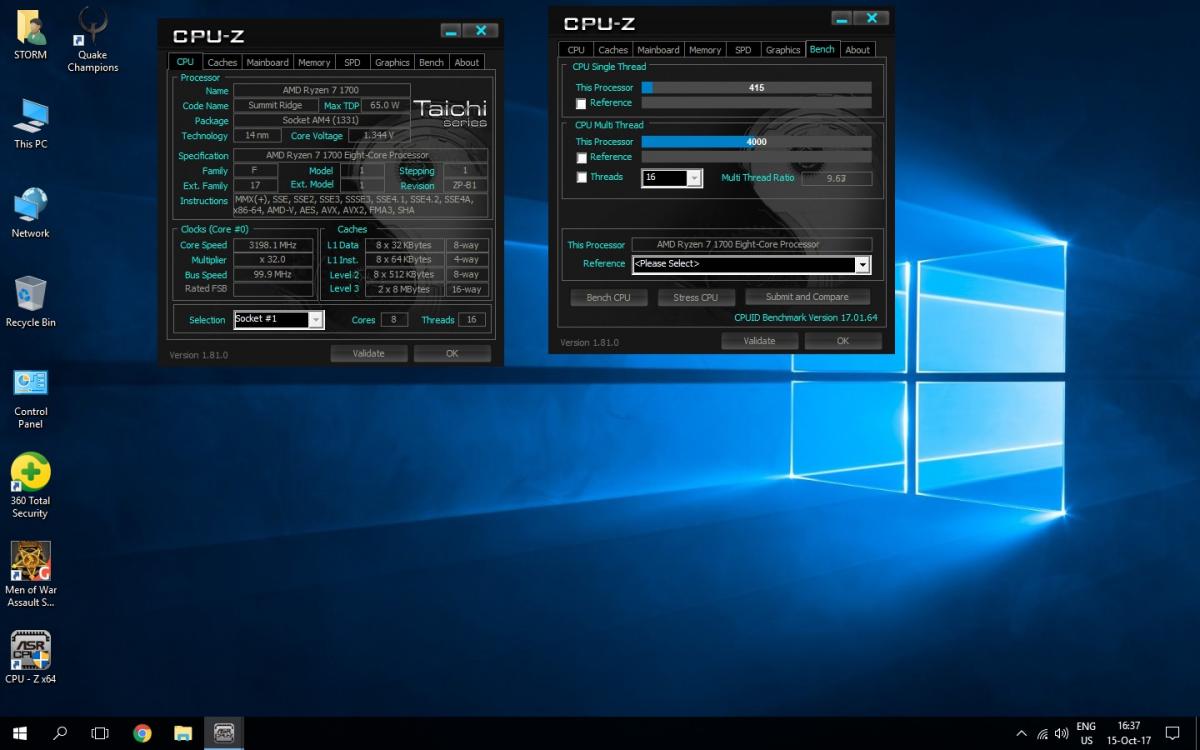Click Validate in Bench window
Image resolution: width=1200 pixels, height=750 pixels.
click(x=759, y=341)
